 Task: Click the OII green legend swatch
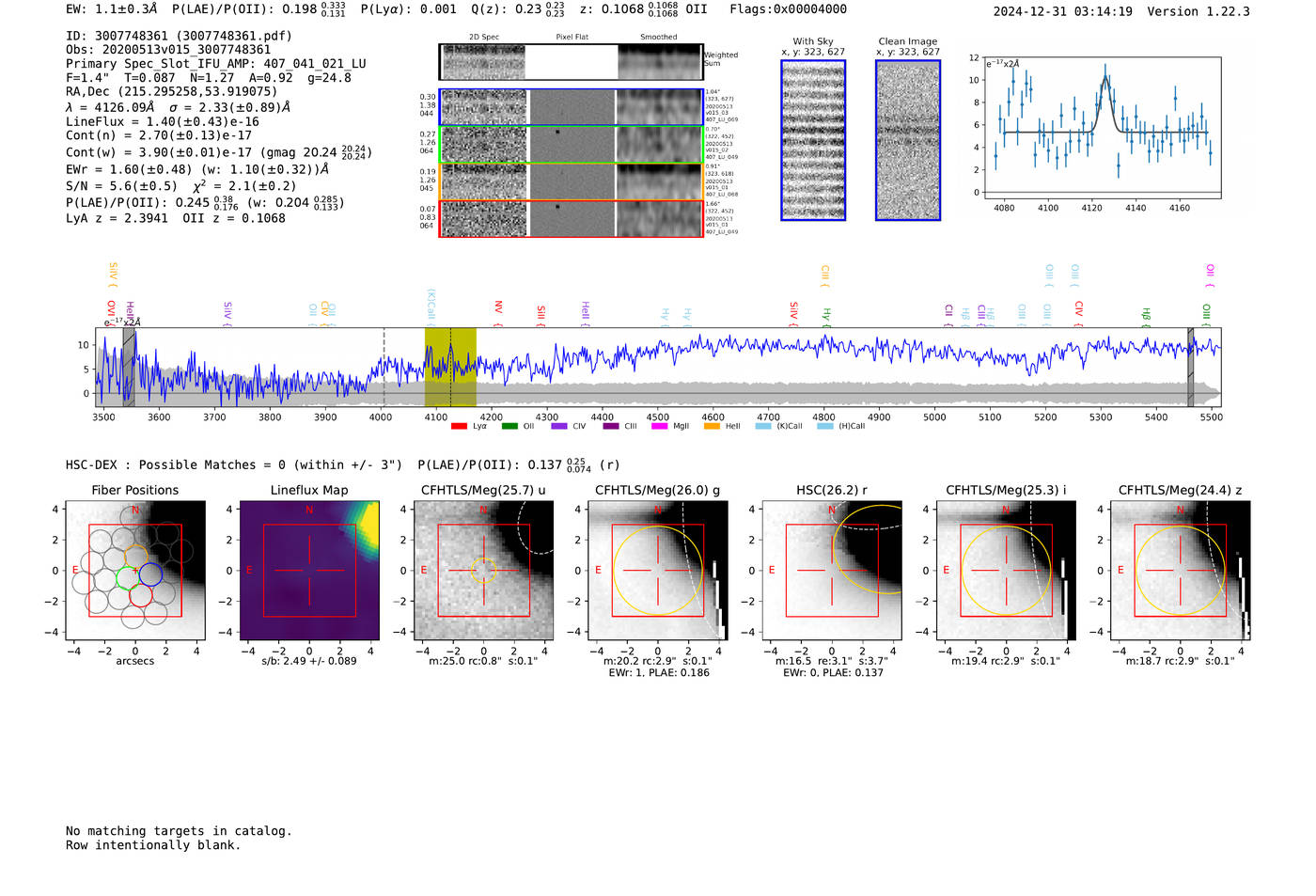[x=509, y=426]
